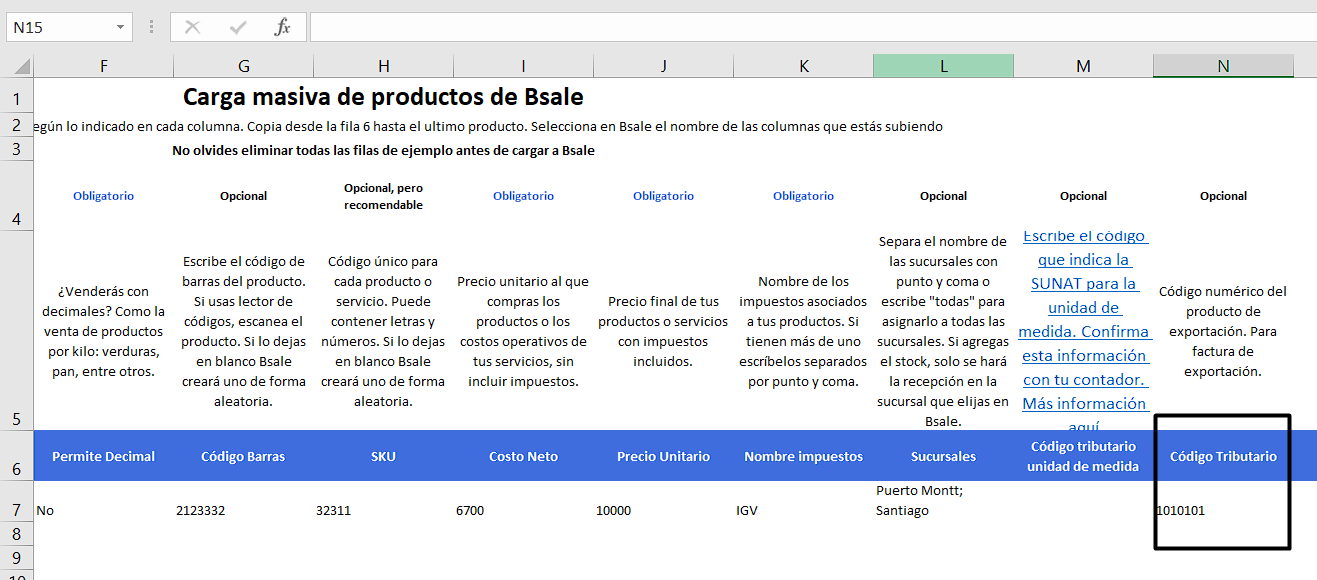Select row 8 header
The height and width of the screenshot is (580, 1317).
16,535
